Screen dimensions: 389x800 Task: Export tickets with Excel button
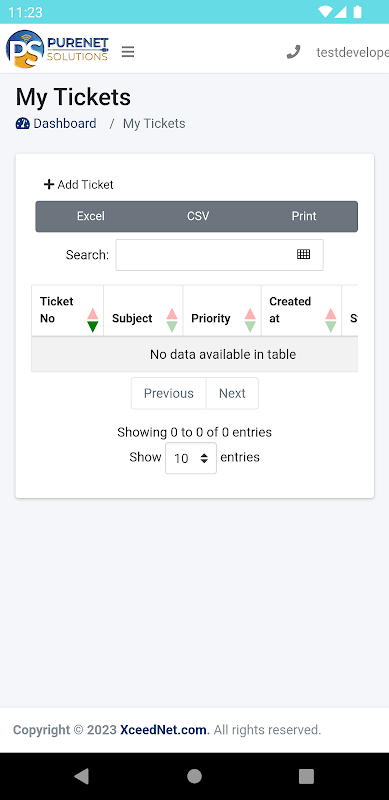tap(90, 216)
